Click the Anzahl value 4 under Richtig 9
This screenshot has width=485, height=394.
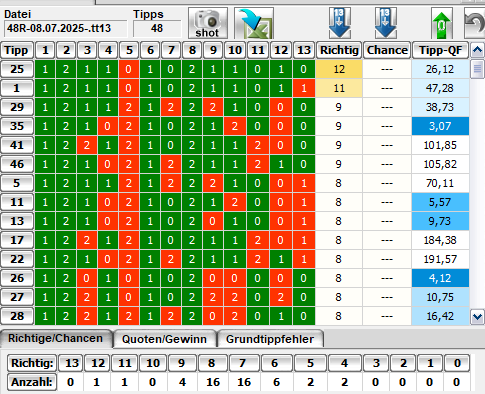click(x=182, y=382)
